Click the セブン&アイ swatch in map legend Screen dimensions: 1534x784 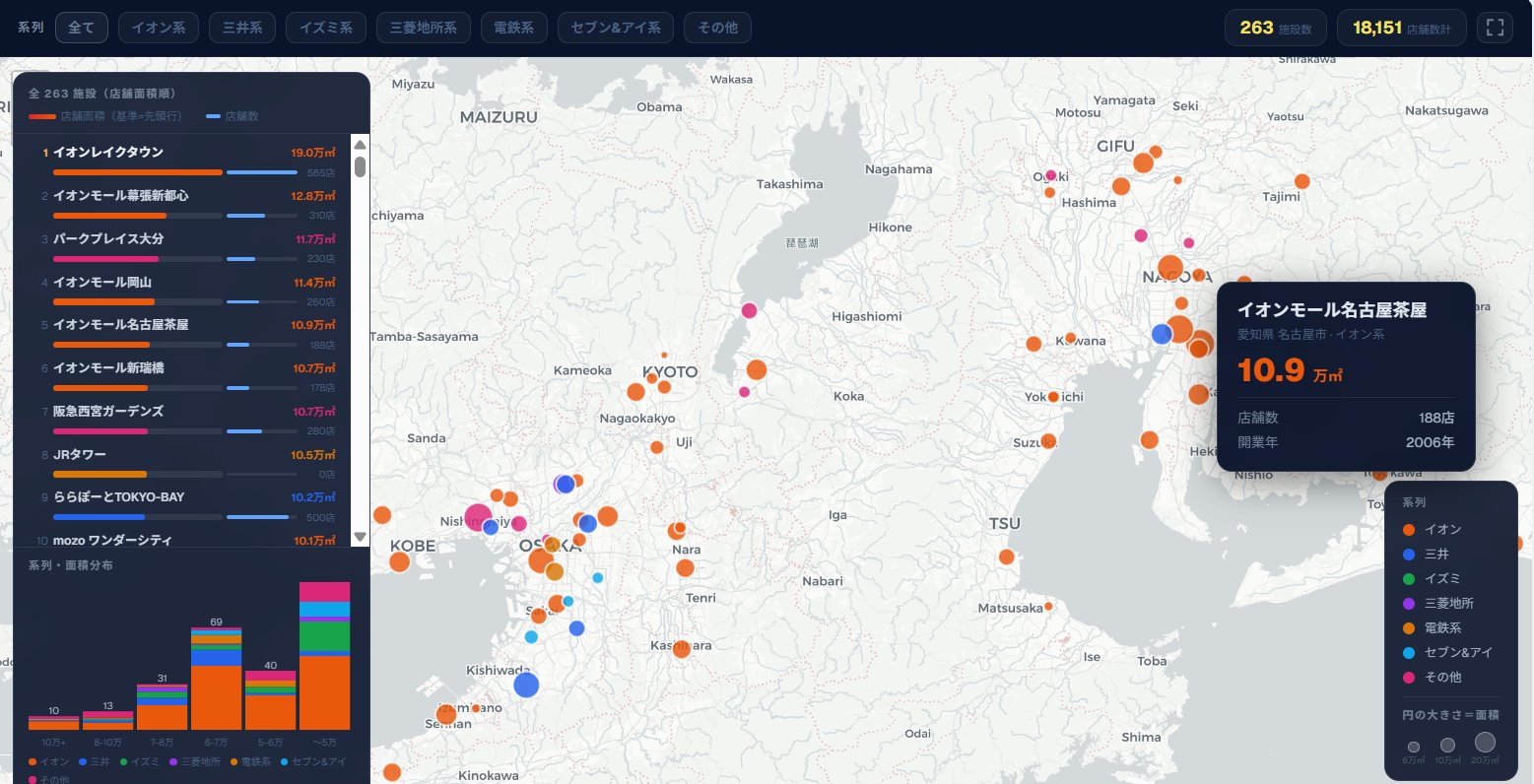point(1409,653)
